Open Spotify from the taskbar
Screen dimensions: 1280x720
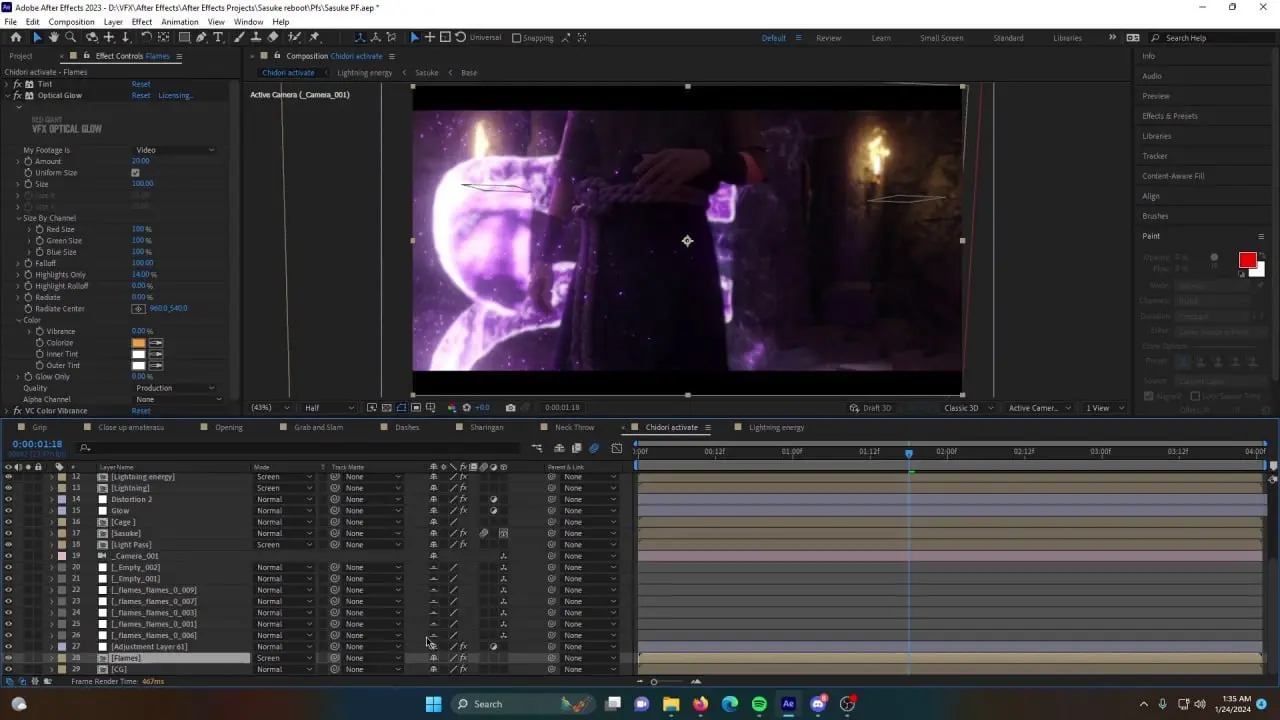[759, 704]
